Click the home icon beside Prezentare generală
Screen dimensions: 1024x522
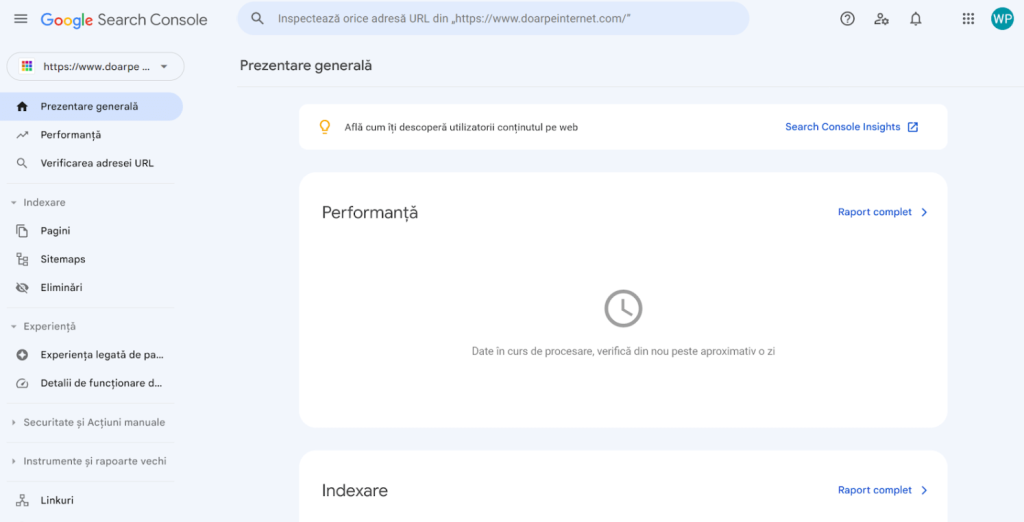pyautogui.click(x=22, y=106)
